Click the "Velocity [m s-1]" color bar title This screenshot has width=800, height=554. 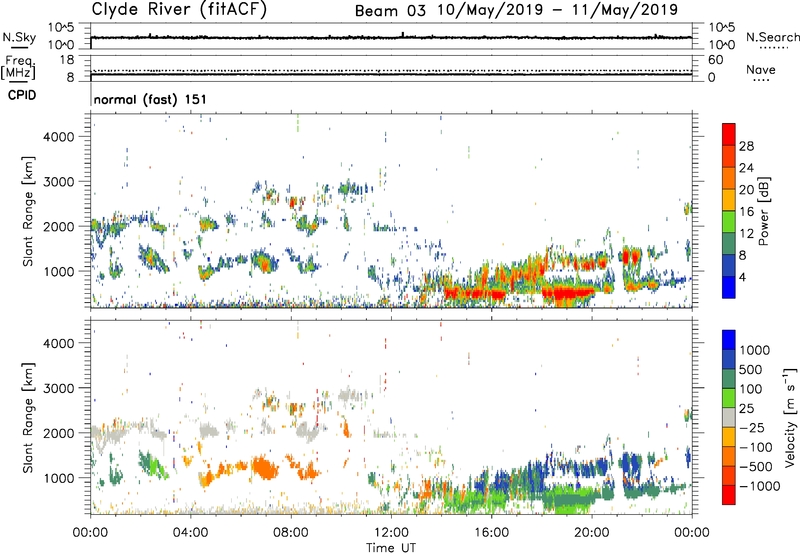pyautogui.click(x=790, y=417)
